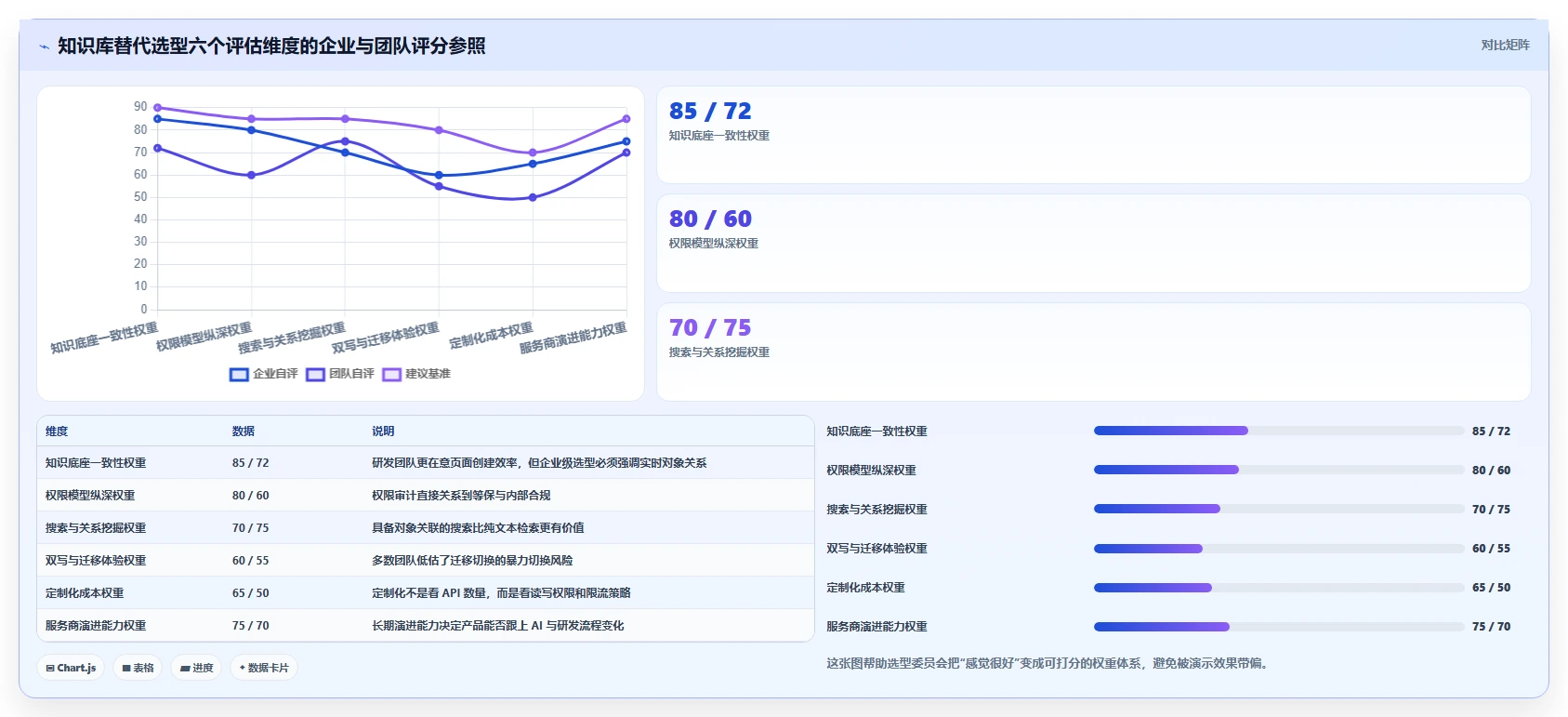Toggle 团队自评 legend swatch in chart
This screenshot has width=1568, height=717.
[315, 374]
